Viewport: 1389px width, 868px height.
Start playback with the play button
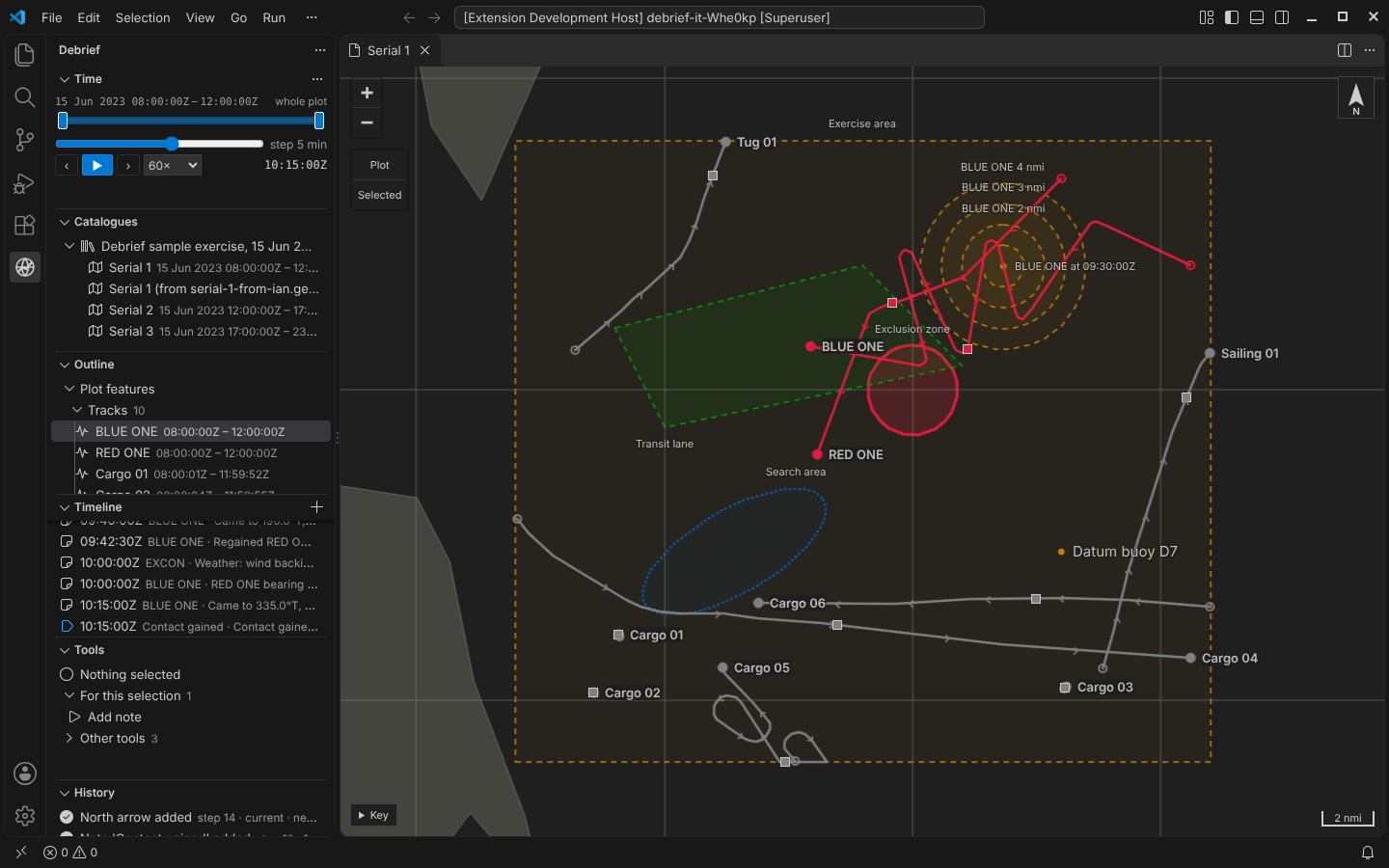click(96, 165)
